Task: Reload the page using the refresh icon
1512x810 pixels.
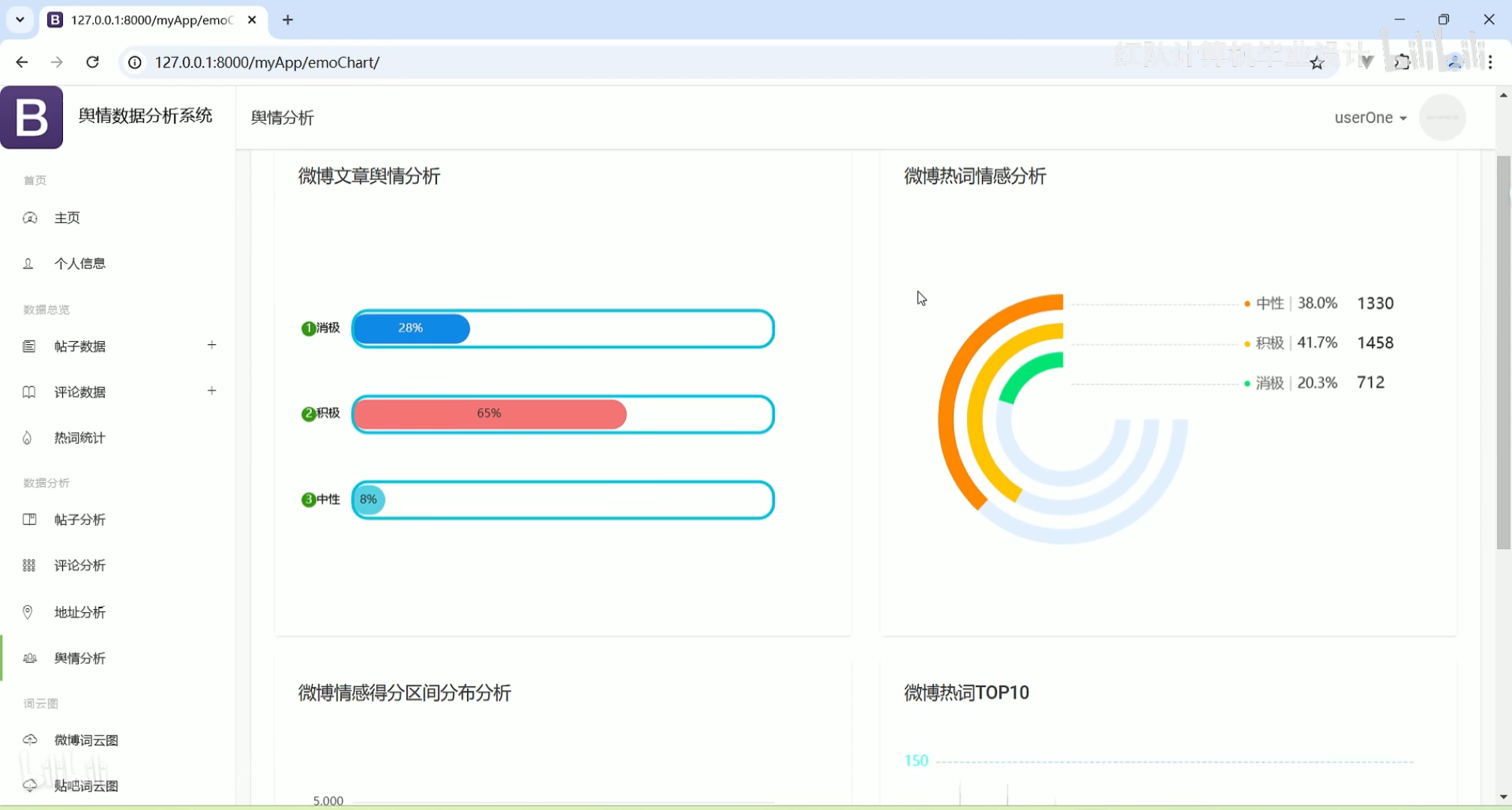Action: pos(92,62)
